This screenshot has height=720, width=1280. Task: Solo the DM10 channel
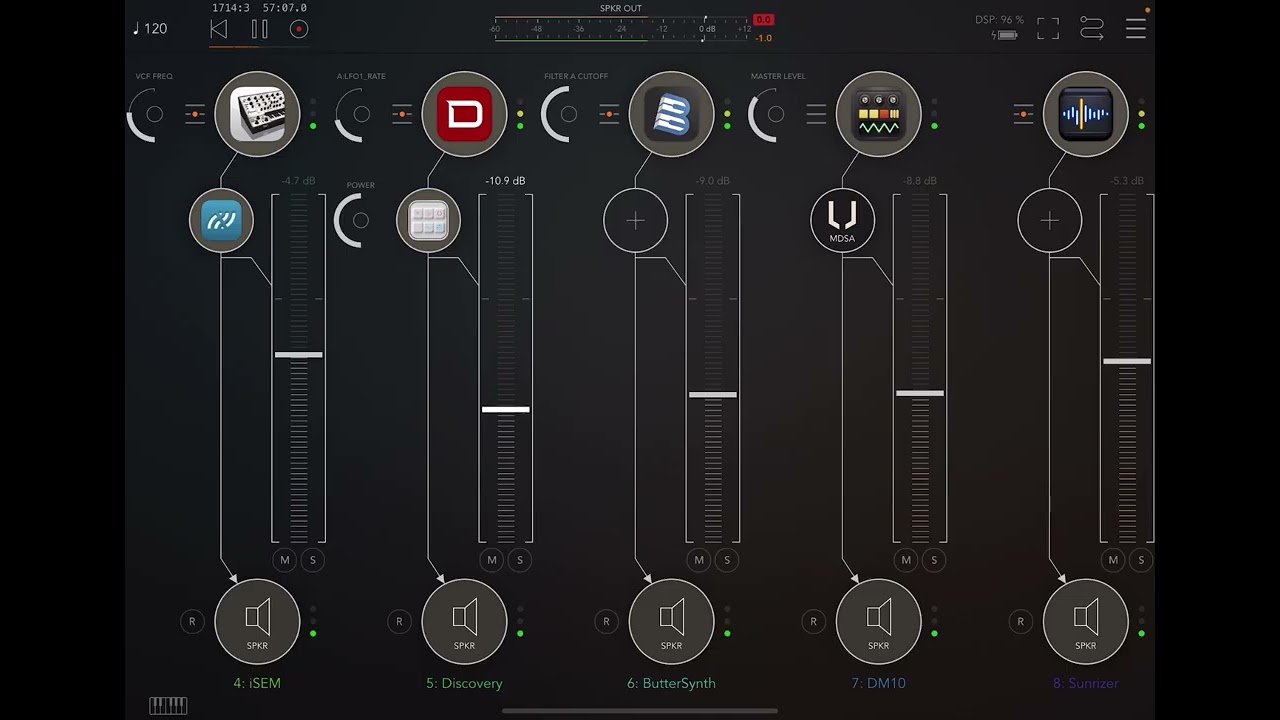[934, 560]
